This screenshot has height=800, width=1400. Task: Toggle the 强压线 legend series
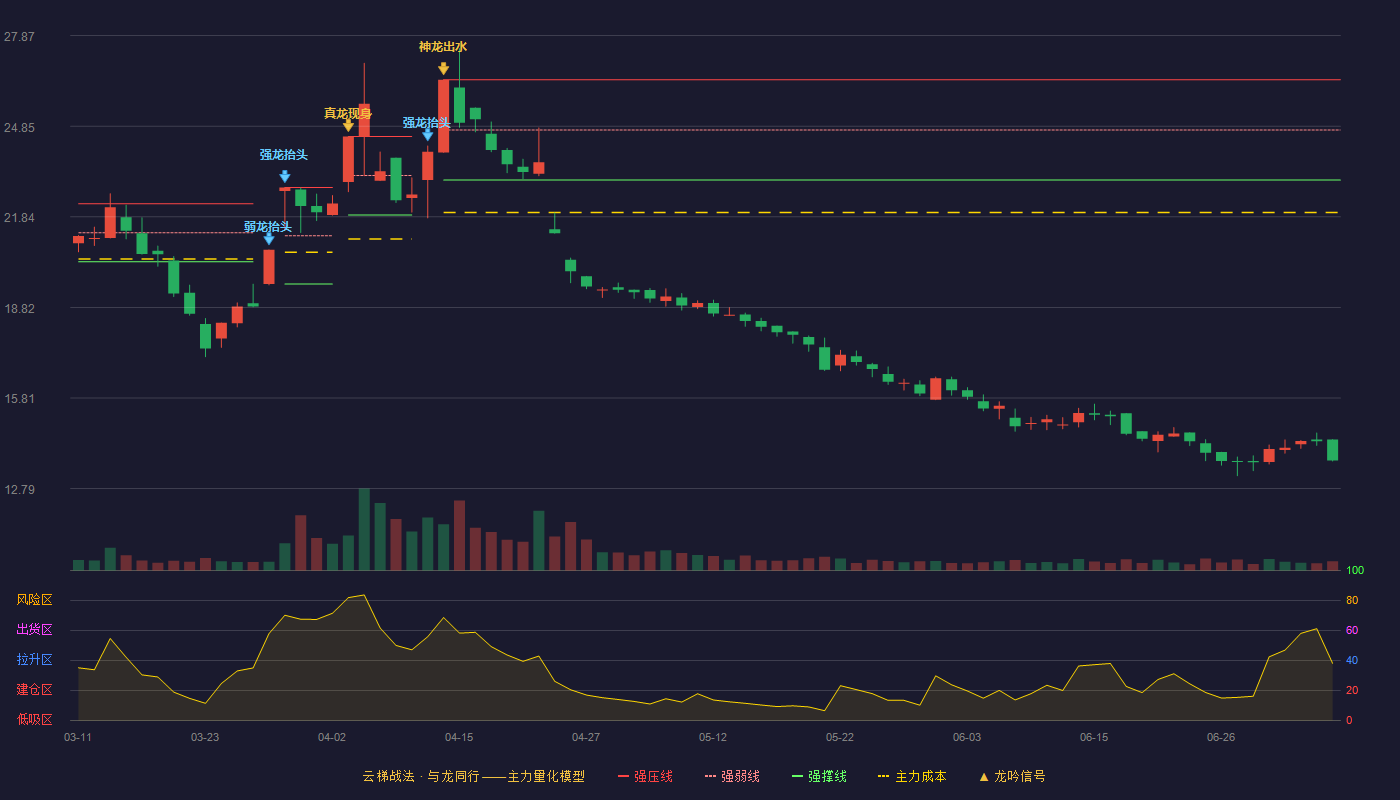point(645,777)
